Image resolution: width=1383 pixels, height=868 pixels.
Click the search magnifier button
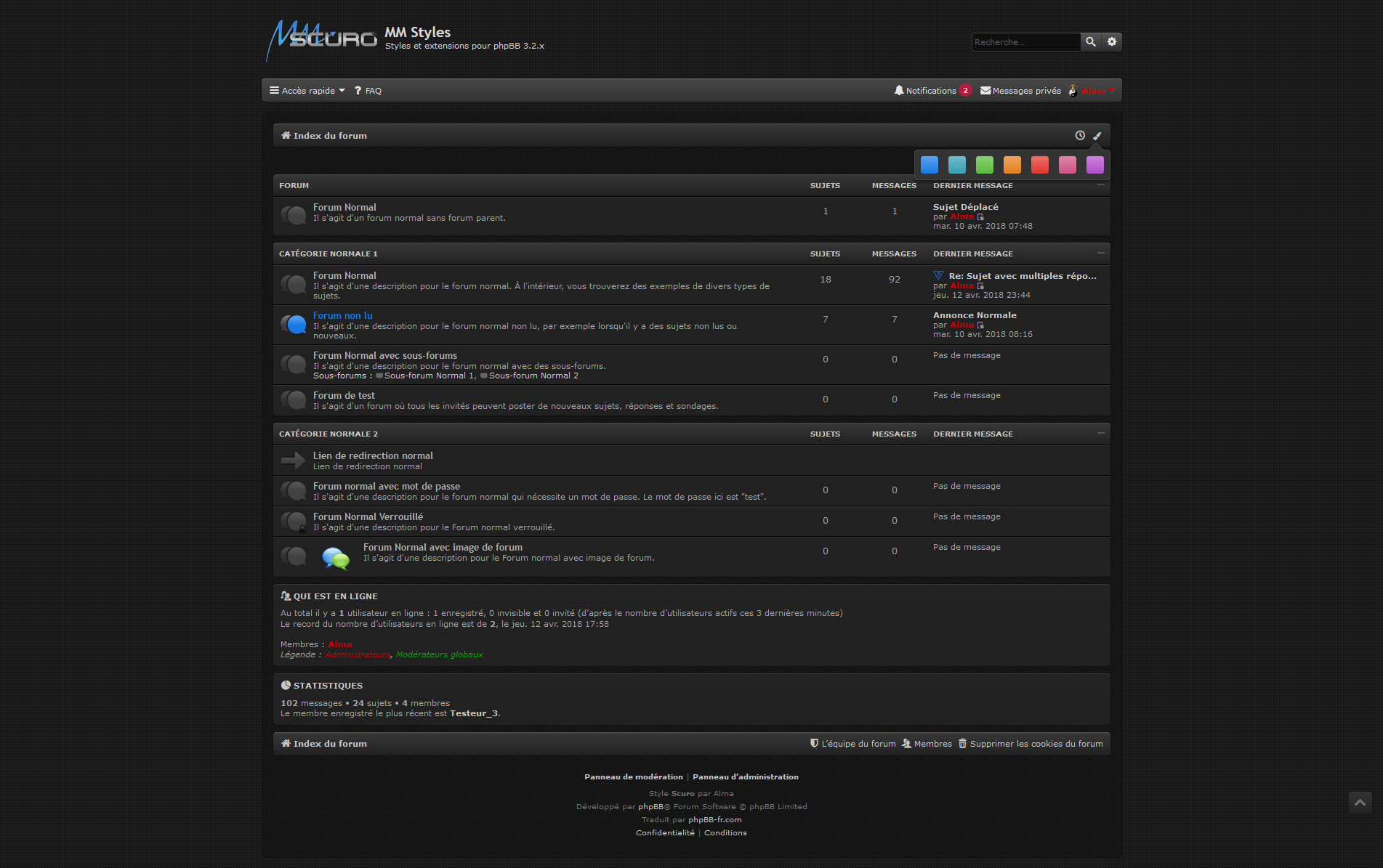pos(1090,42)
